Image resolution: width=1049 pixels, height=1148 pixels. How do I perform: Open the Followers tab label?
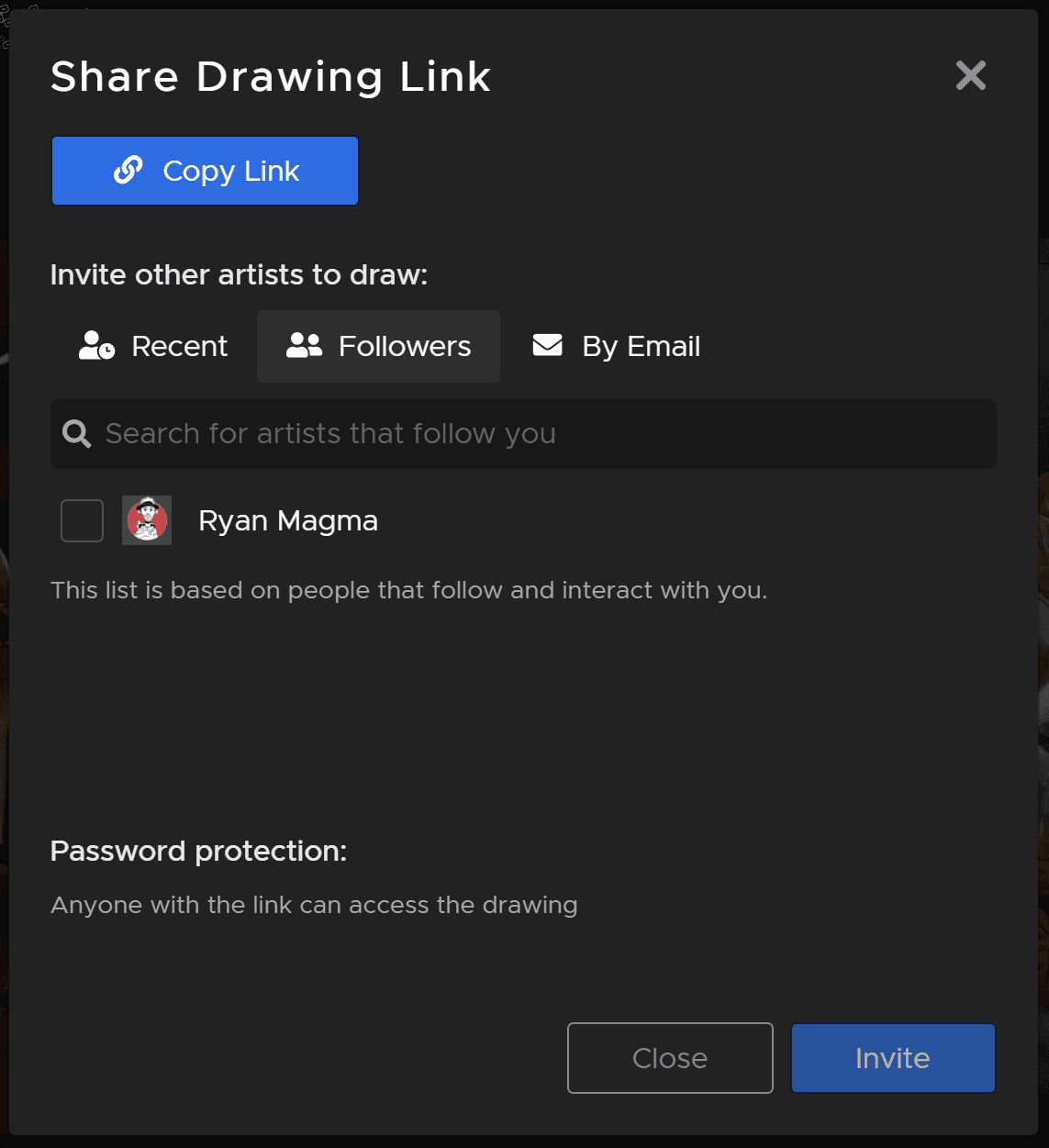[x=404, y=347]
